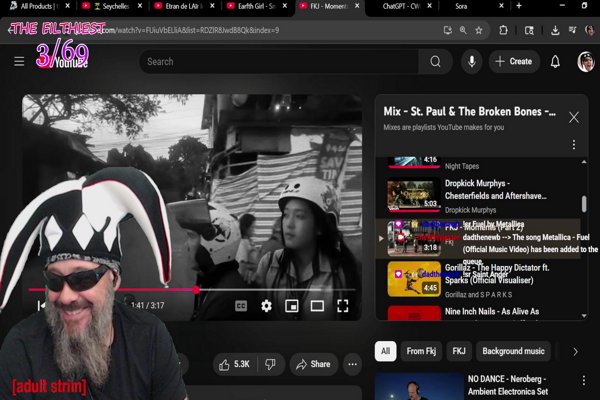
Task: Click into the YouTube Search field
Action: click(x=279, y=61)
